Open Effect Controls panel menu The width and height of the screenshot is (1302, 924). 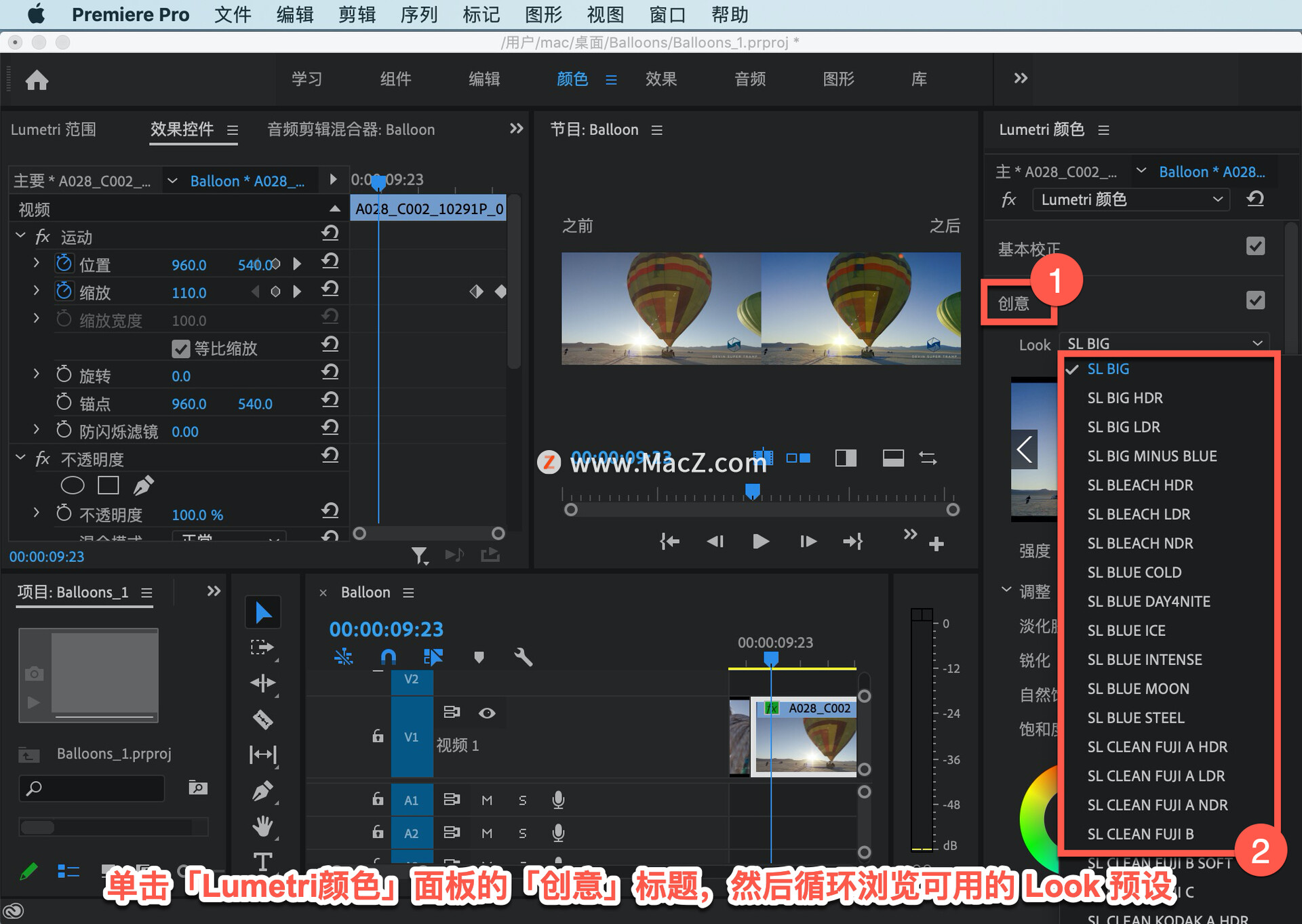pyautogui.click(x=232, y=130)
